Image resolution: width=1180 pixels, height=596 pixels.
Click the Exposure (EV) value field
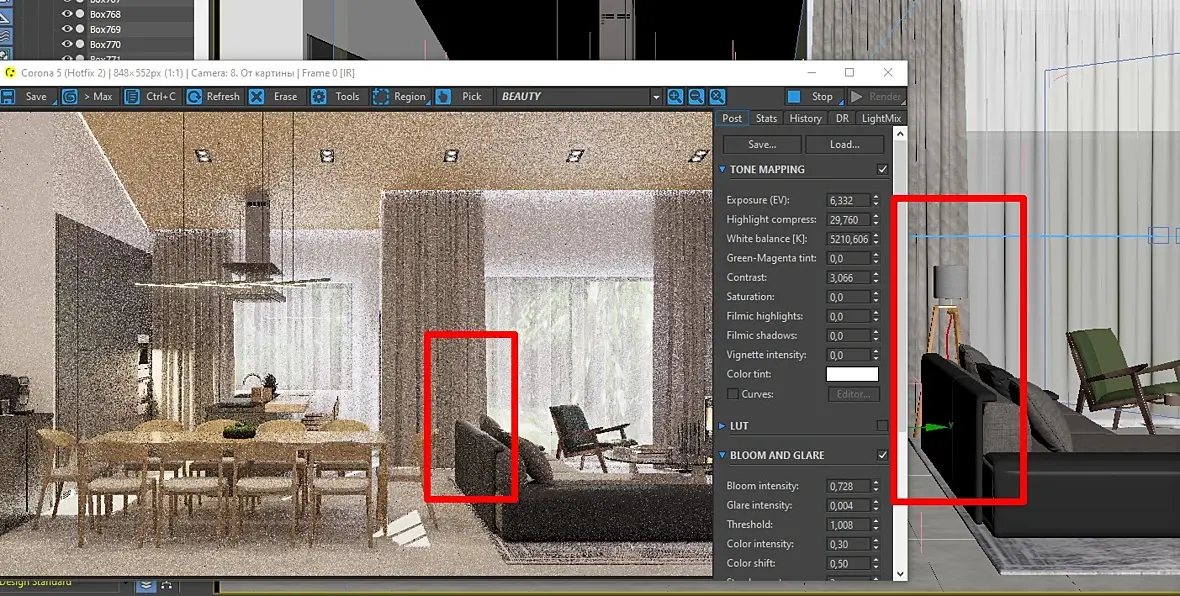click(x=849, y=200)
